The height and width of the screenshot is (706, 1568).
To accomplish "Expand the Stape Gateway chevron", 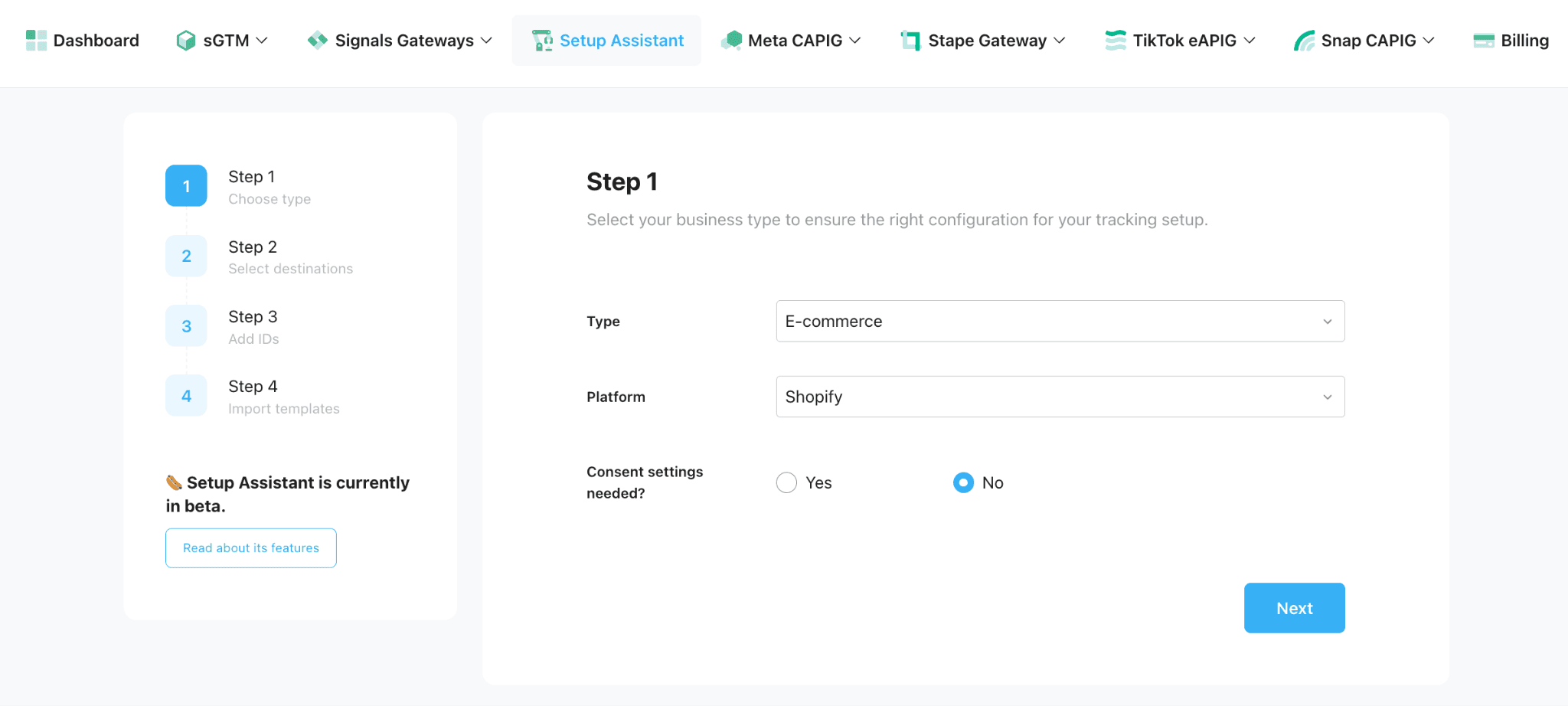I will coord(1060,41).
